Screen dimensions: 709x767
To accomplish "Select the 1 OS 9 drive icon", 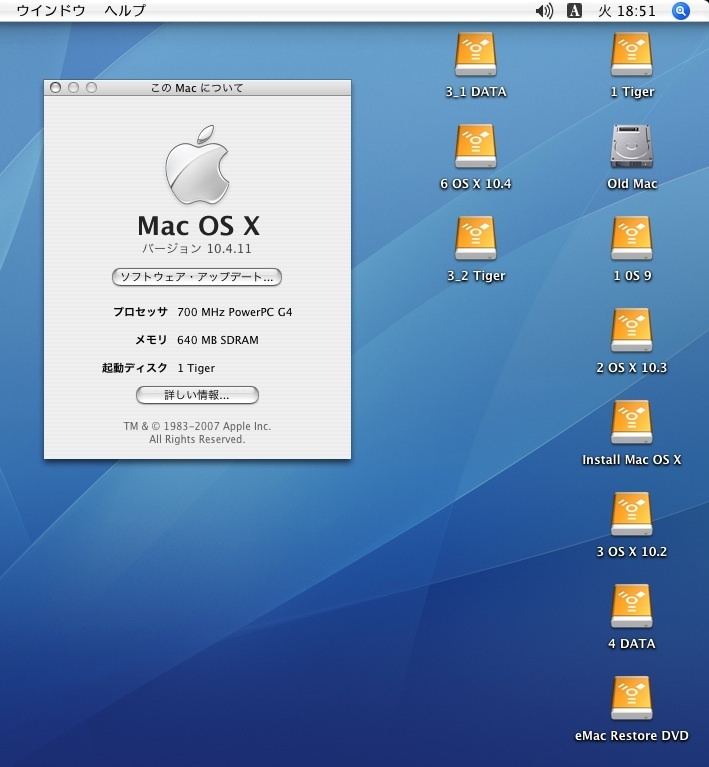I will pos(632,240).
